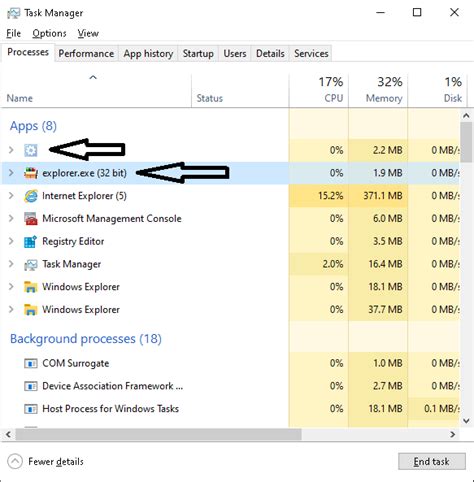Screen dimensions: 474x482
Task: Click the Task Manager process icon
Action: 31,264
